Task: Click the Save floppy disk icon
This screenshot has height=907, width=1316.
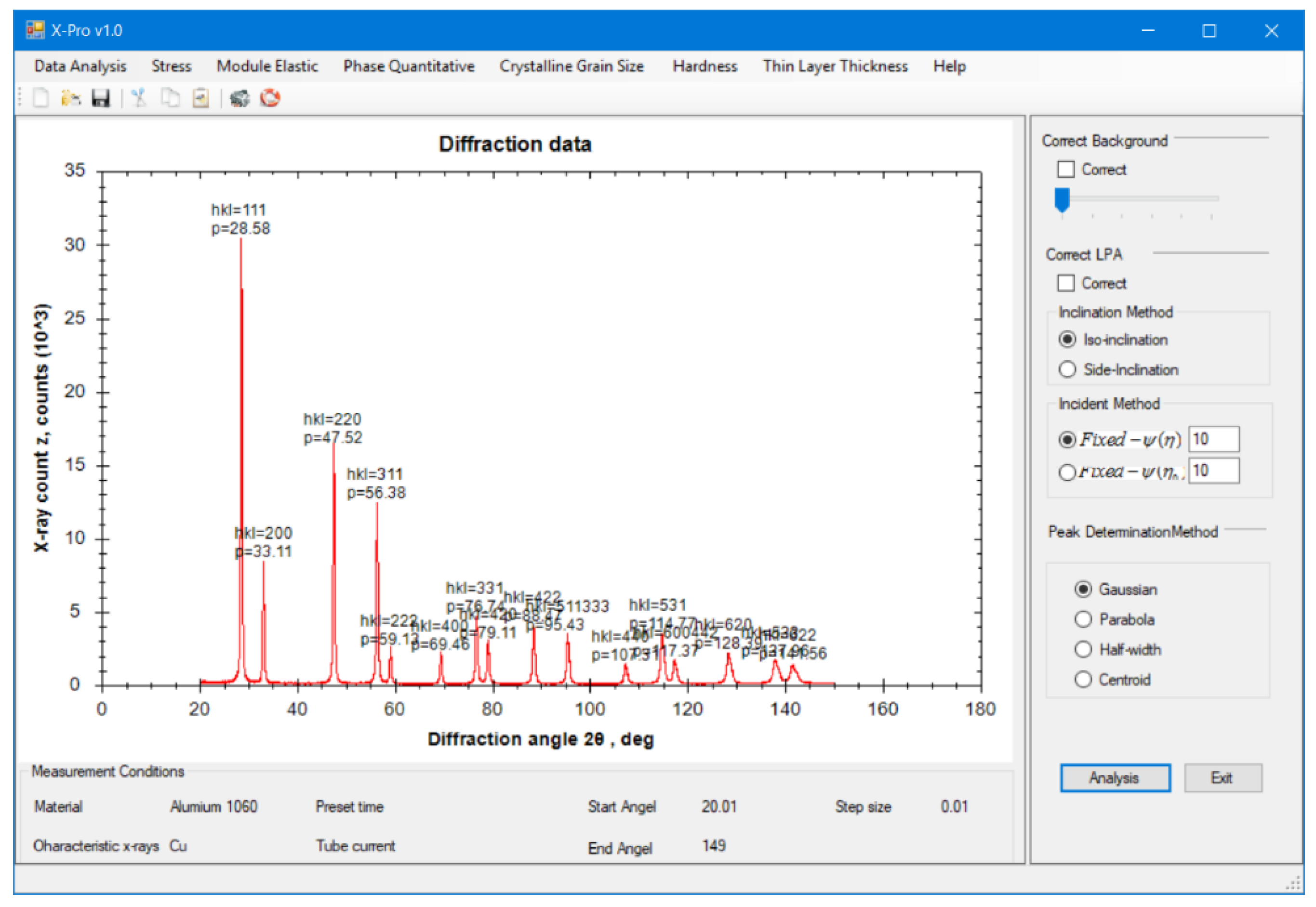Action: click(101, 98)
